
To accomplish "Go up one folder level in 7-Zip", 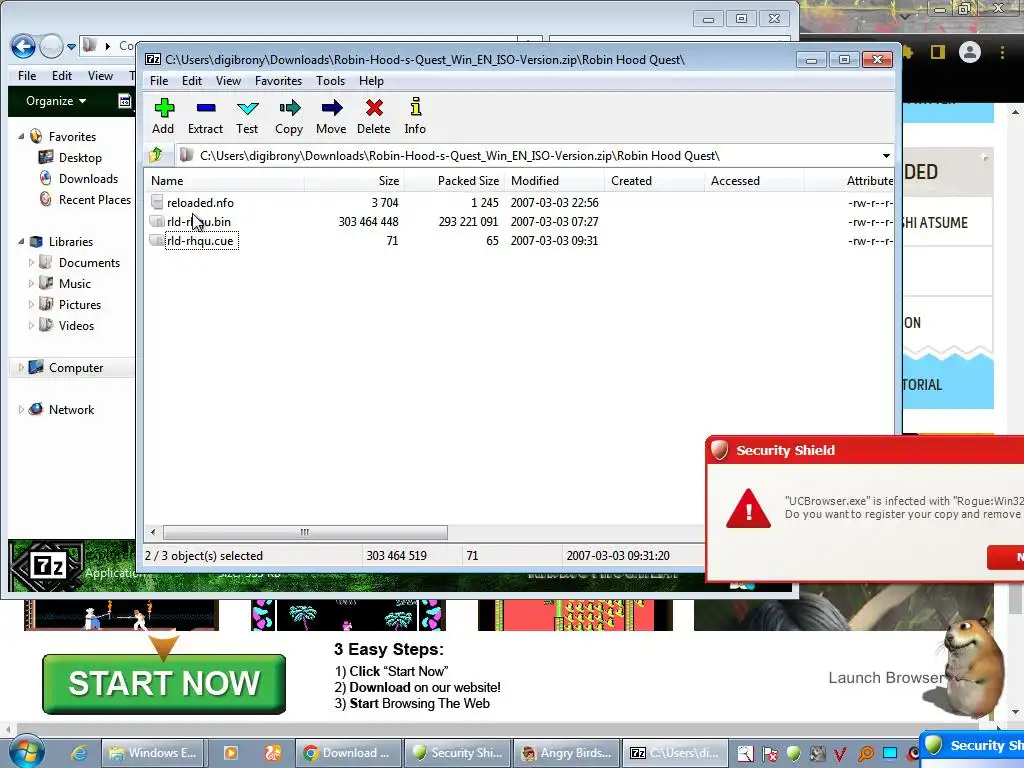I will click(156, 155).
